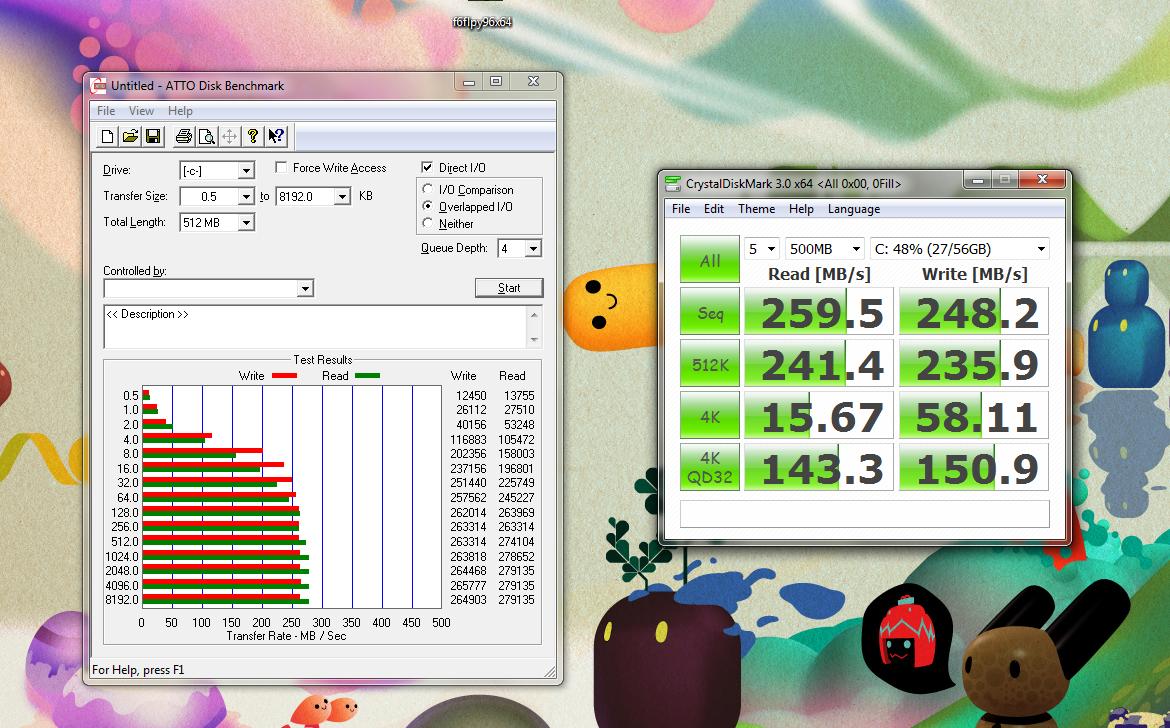Click the green All button in CrystalDiskMark
The image size is (1170, 728).
coord(710,261)
